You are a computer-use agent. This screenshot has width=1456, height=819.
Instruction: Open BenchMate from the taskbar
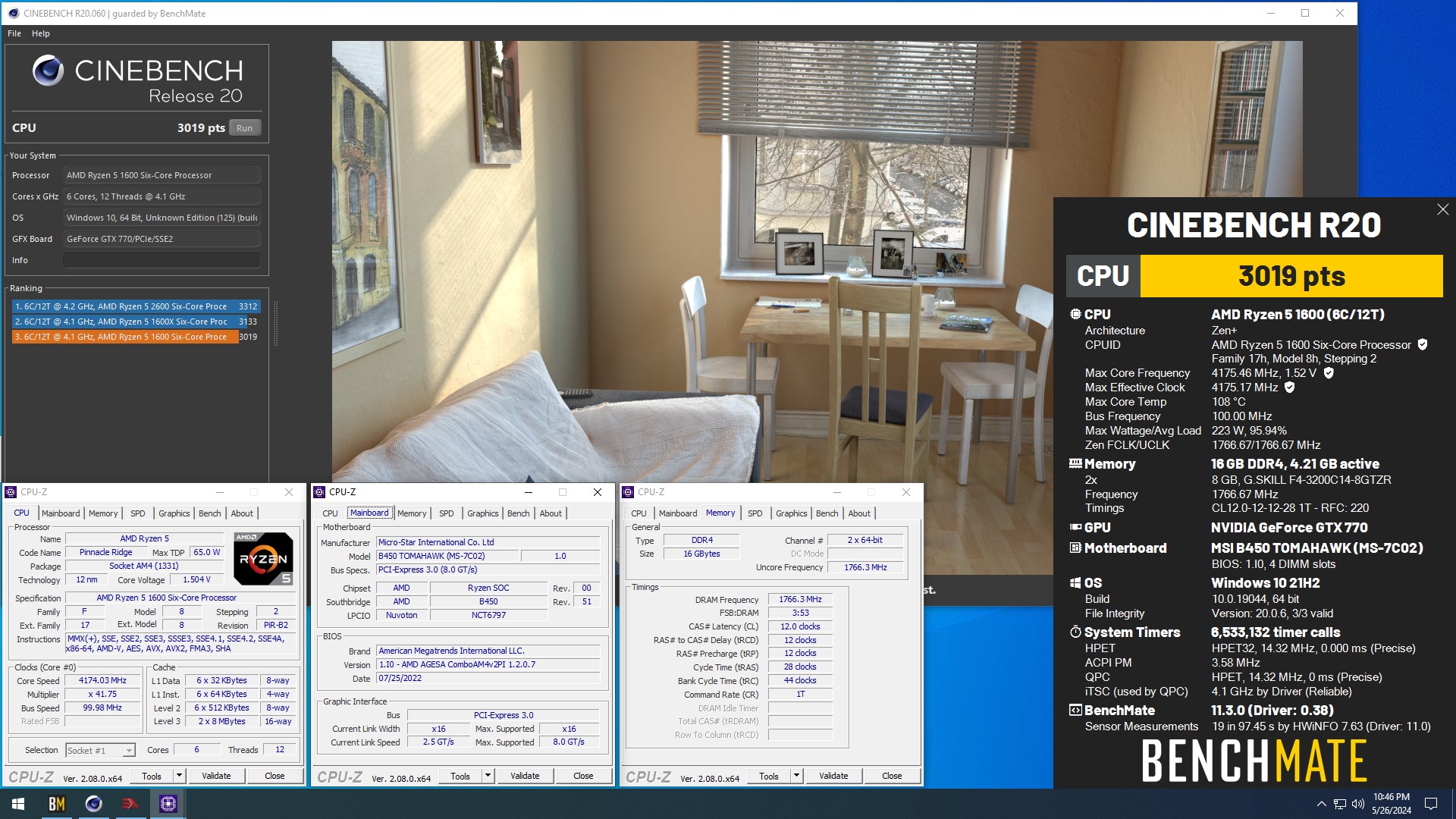57,804
